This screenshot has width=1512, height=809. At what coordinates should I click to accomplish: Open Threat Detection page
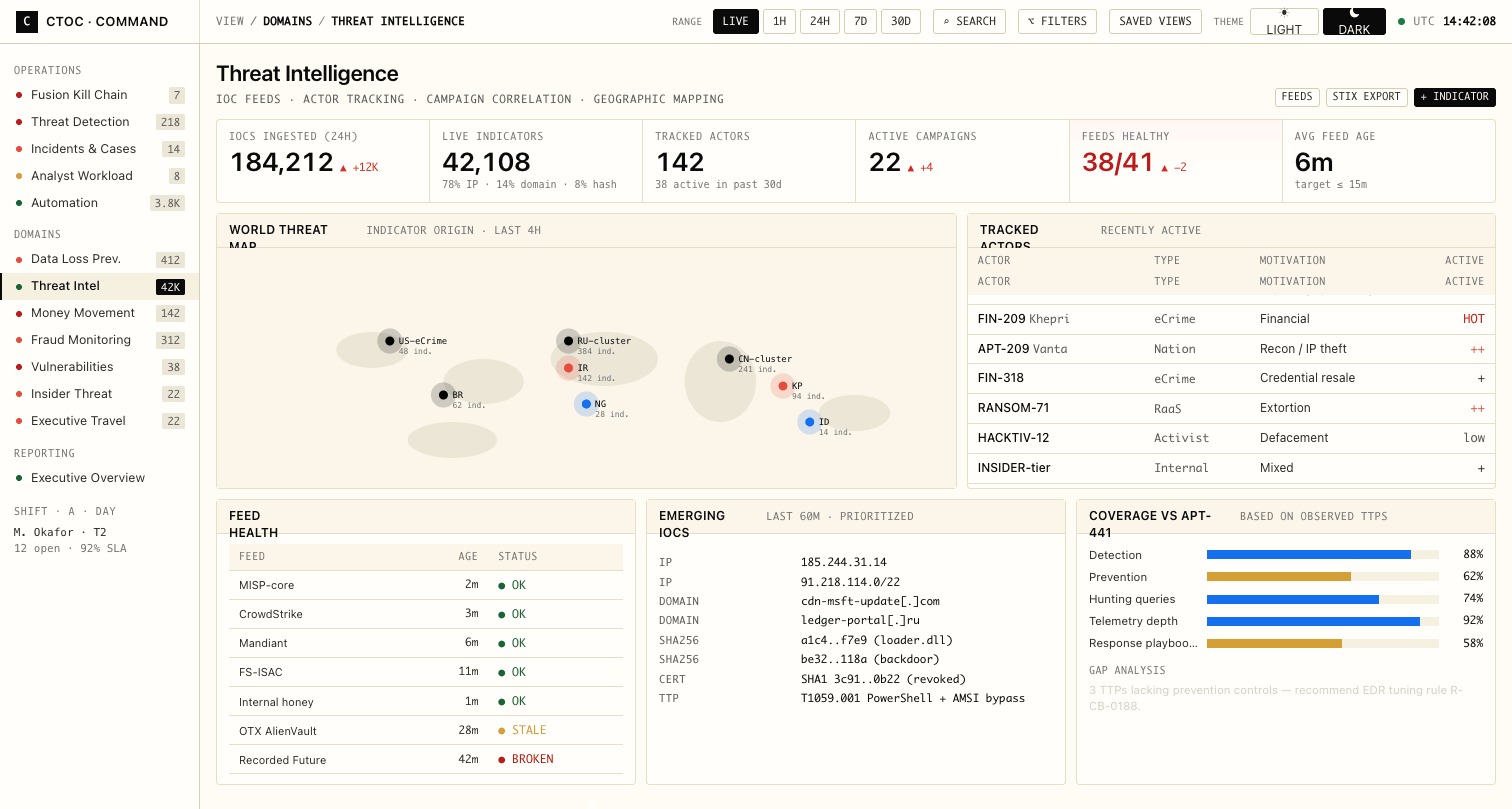click(100, 122)
